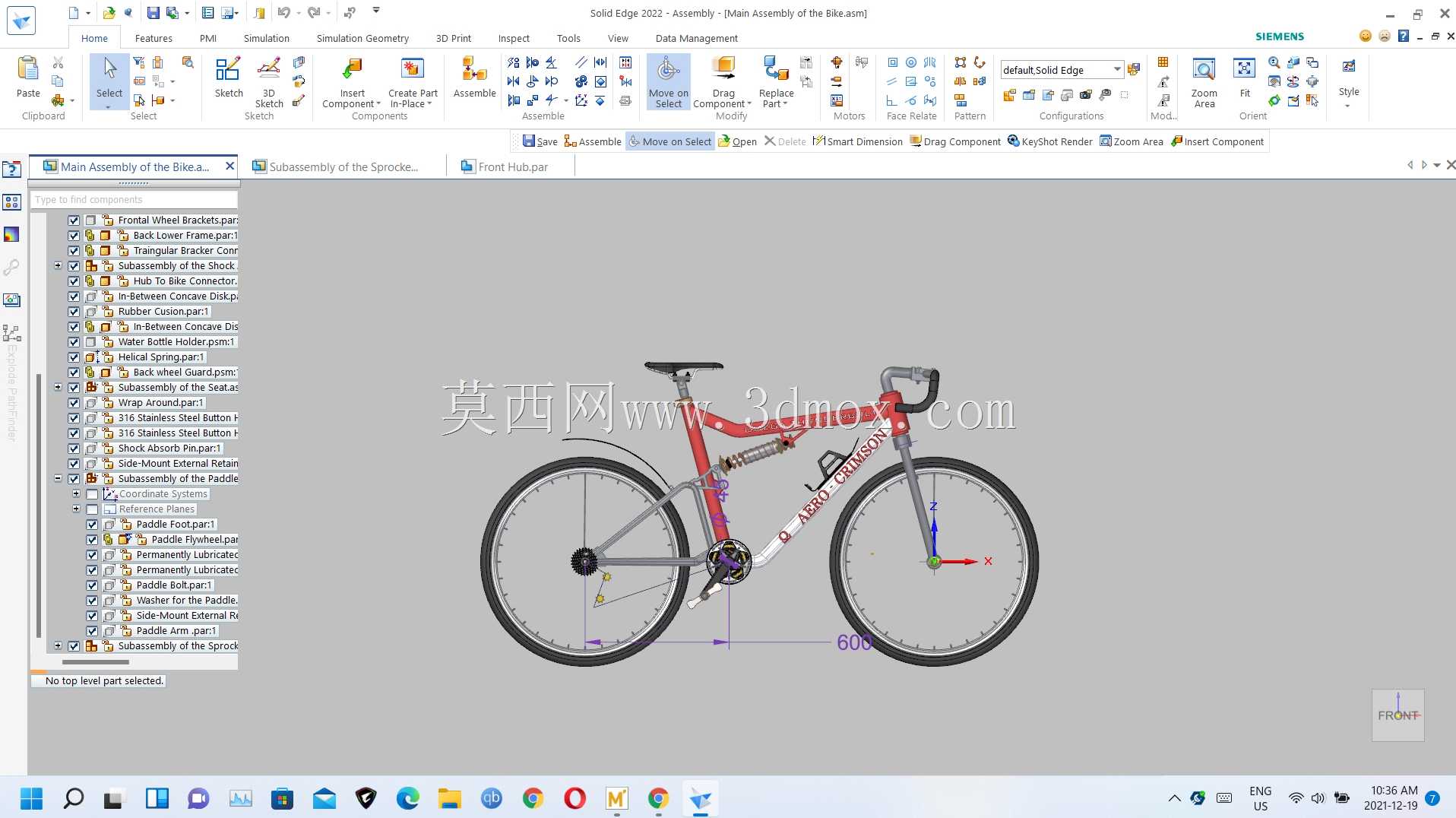Screen dimensions: 1456x818
Task: Fit the model to the view
Action: coord(1244,77)
